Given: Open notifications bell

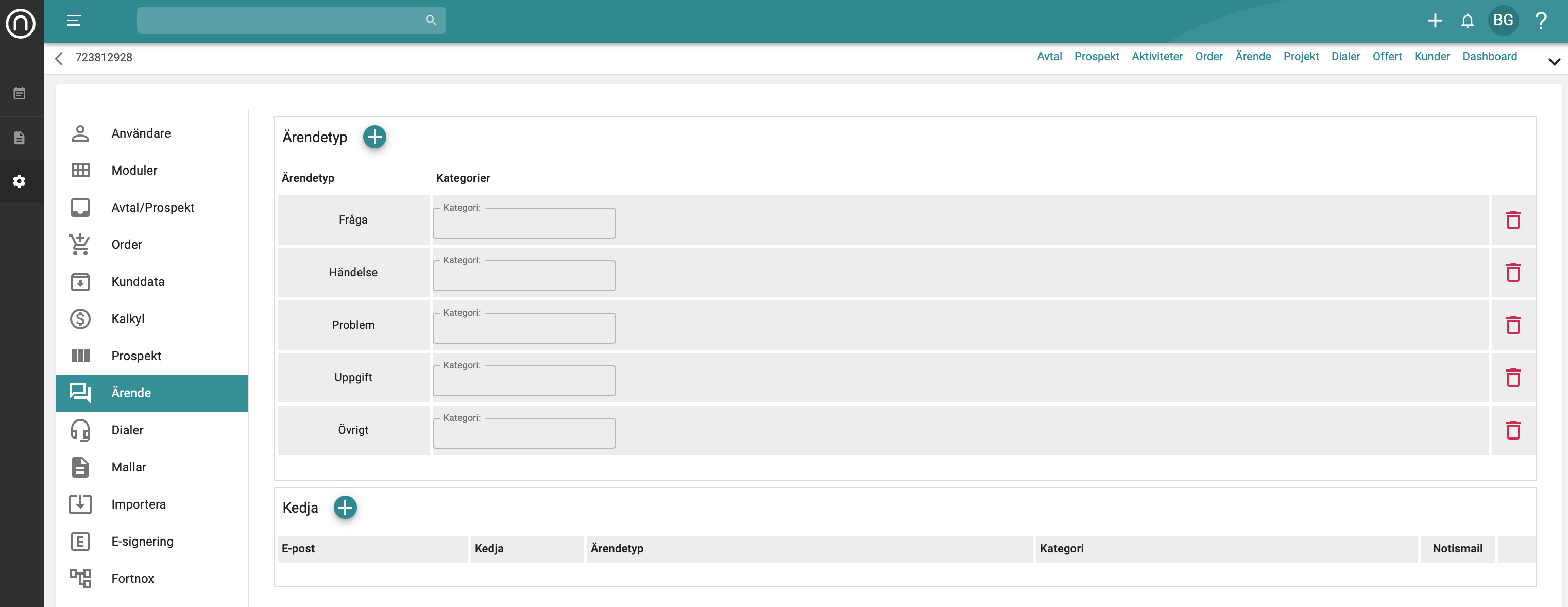Looking at the screenshot, I should point(1468,21).
